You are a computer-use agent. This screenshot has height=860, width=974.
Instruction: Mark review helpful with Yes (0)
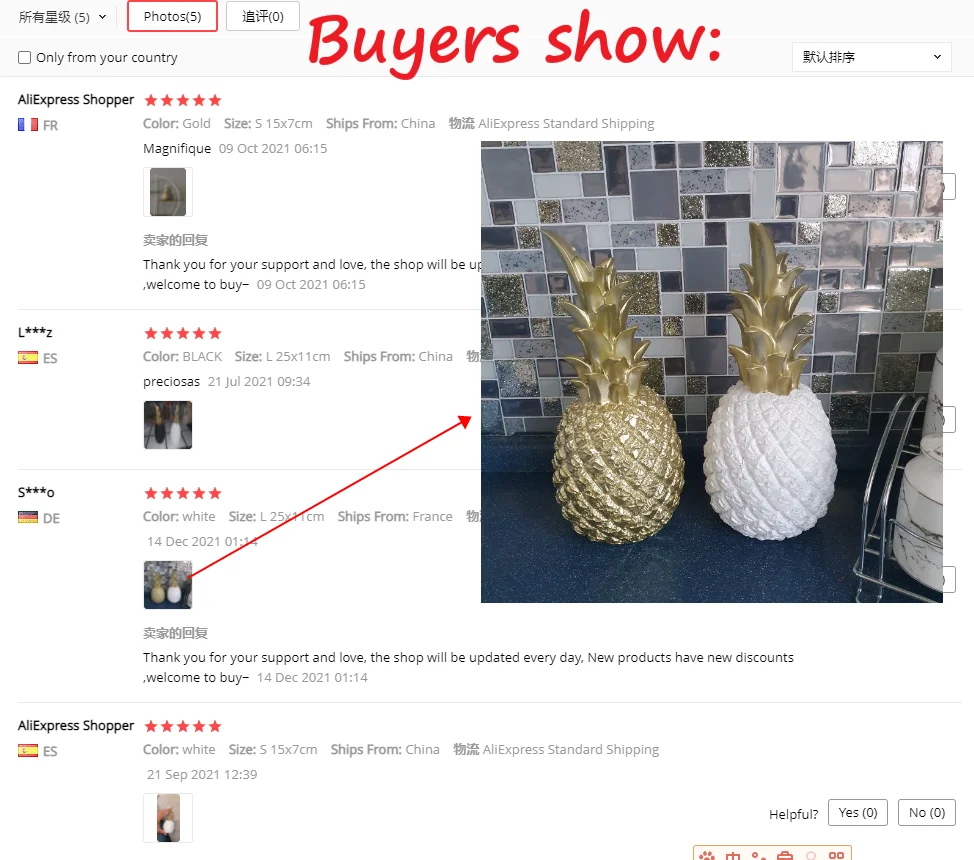[x=858, y=813]
